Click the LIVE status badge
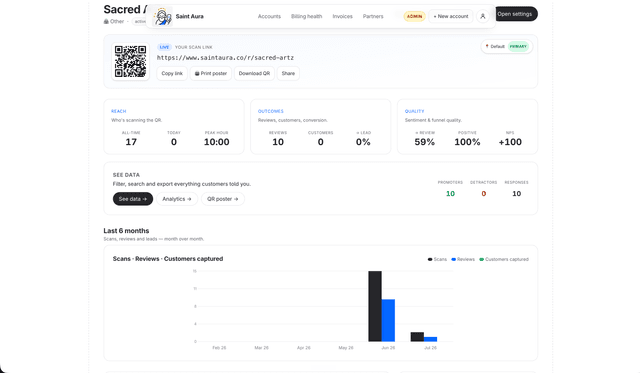This screenshot has height=373, width=640. pyautogui.click(x=164, y=47)
